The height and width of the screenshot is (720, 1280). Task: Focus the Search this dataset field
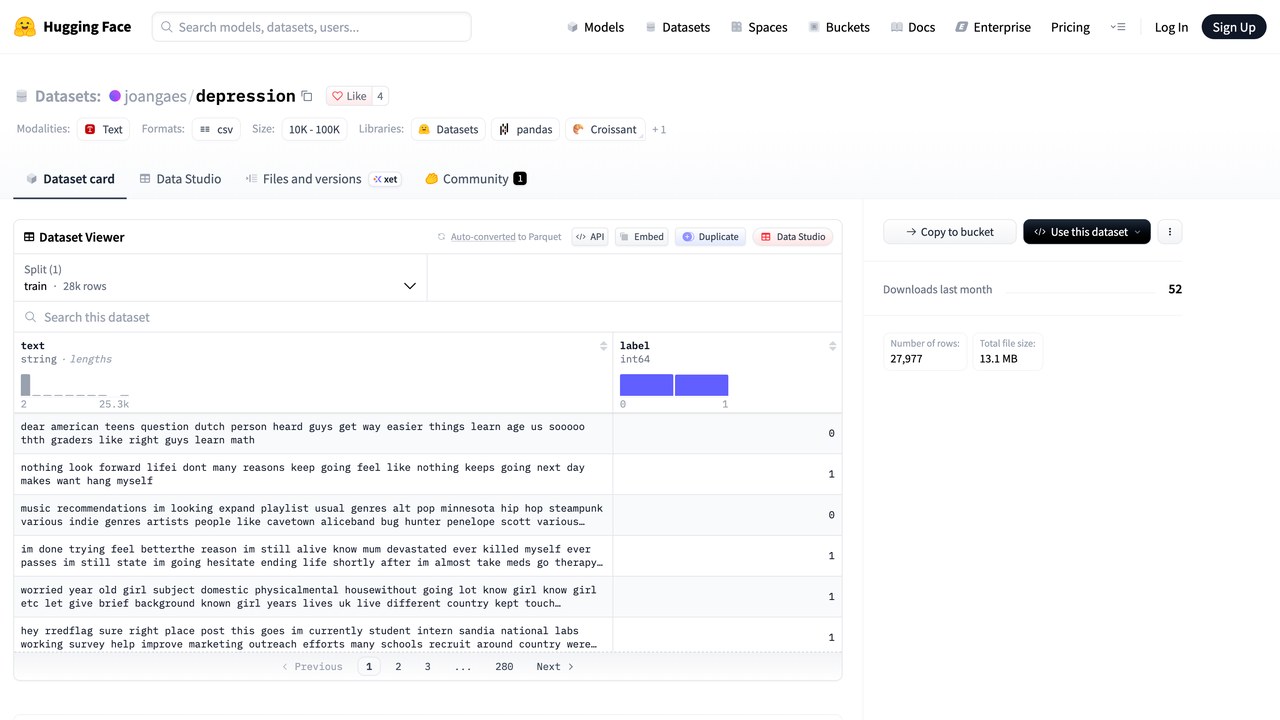pos(428,317)
